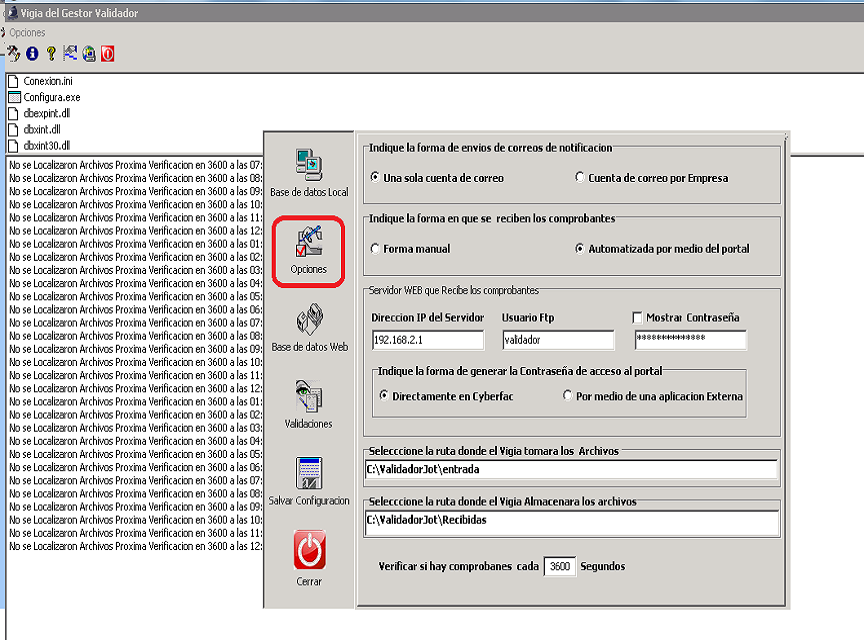Click the blue information icon in toolbar

pos(32,53)
